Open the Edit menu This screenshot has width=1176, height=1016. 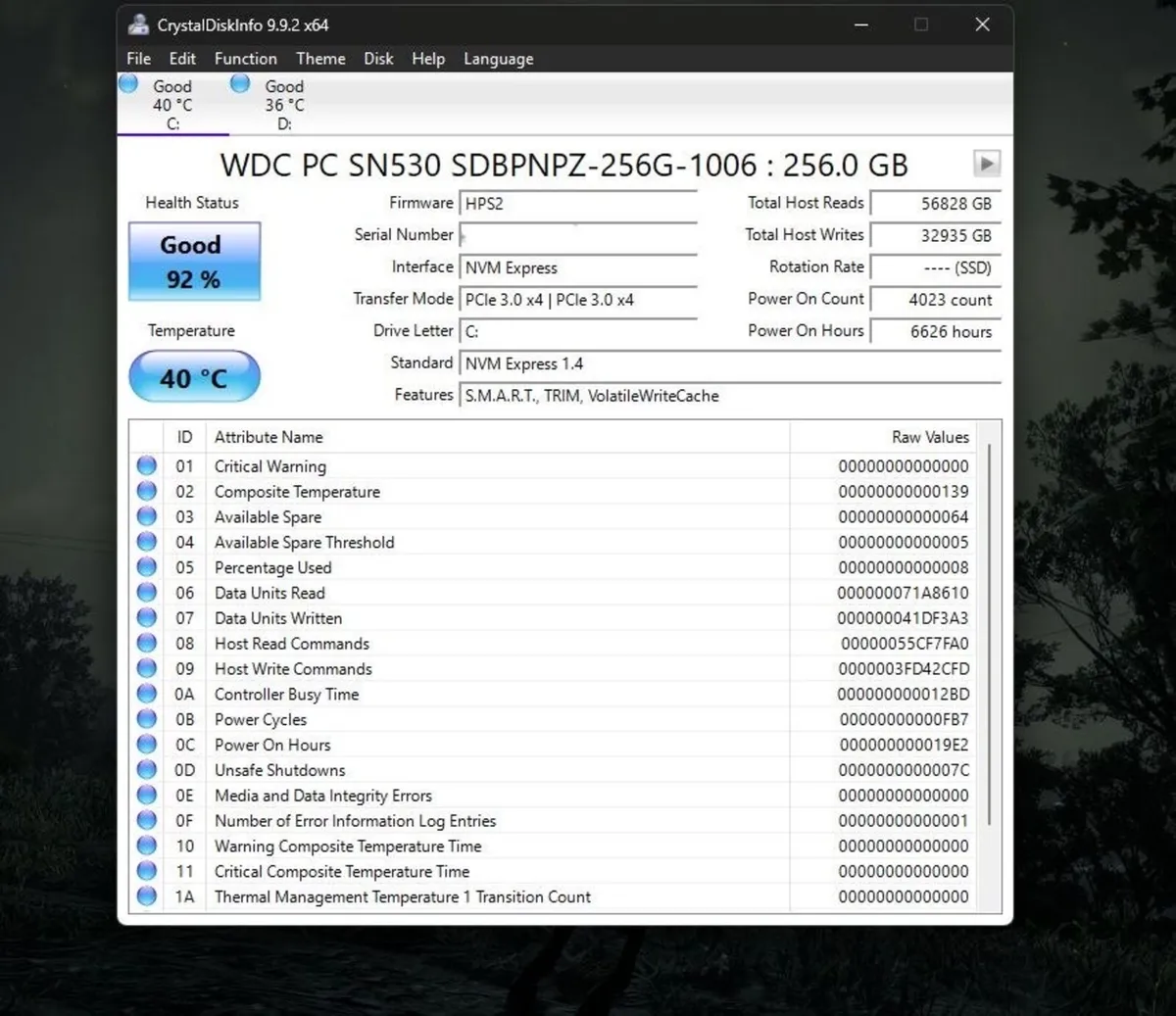point(182,59)
